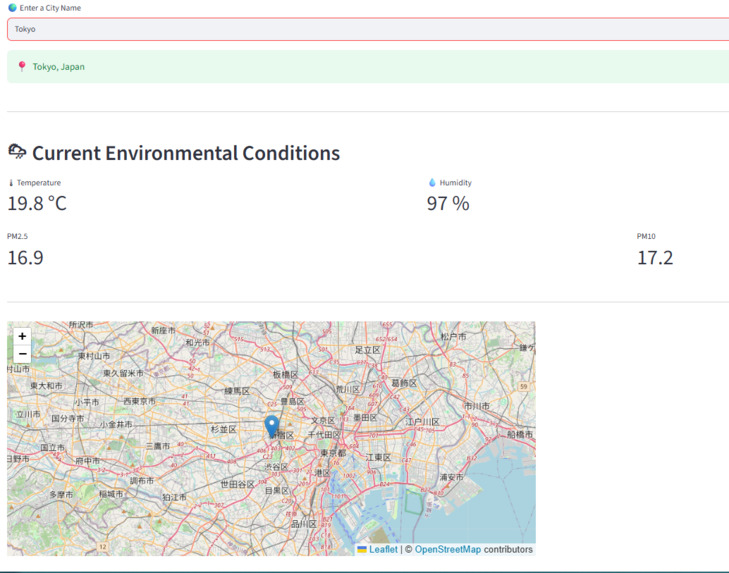Click the 杉並区 label on the map
The width and height of the screenshot is (729, 573).
tap(224, 429)
